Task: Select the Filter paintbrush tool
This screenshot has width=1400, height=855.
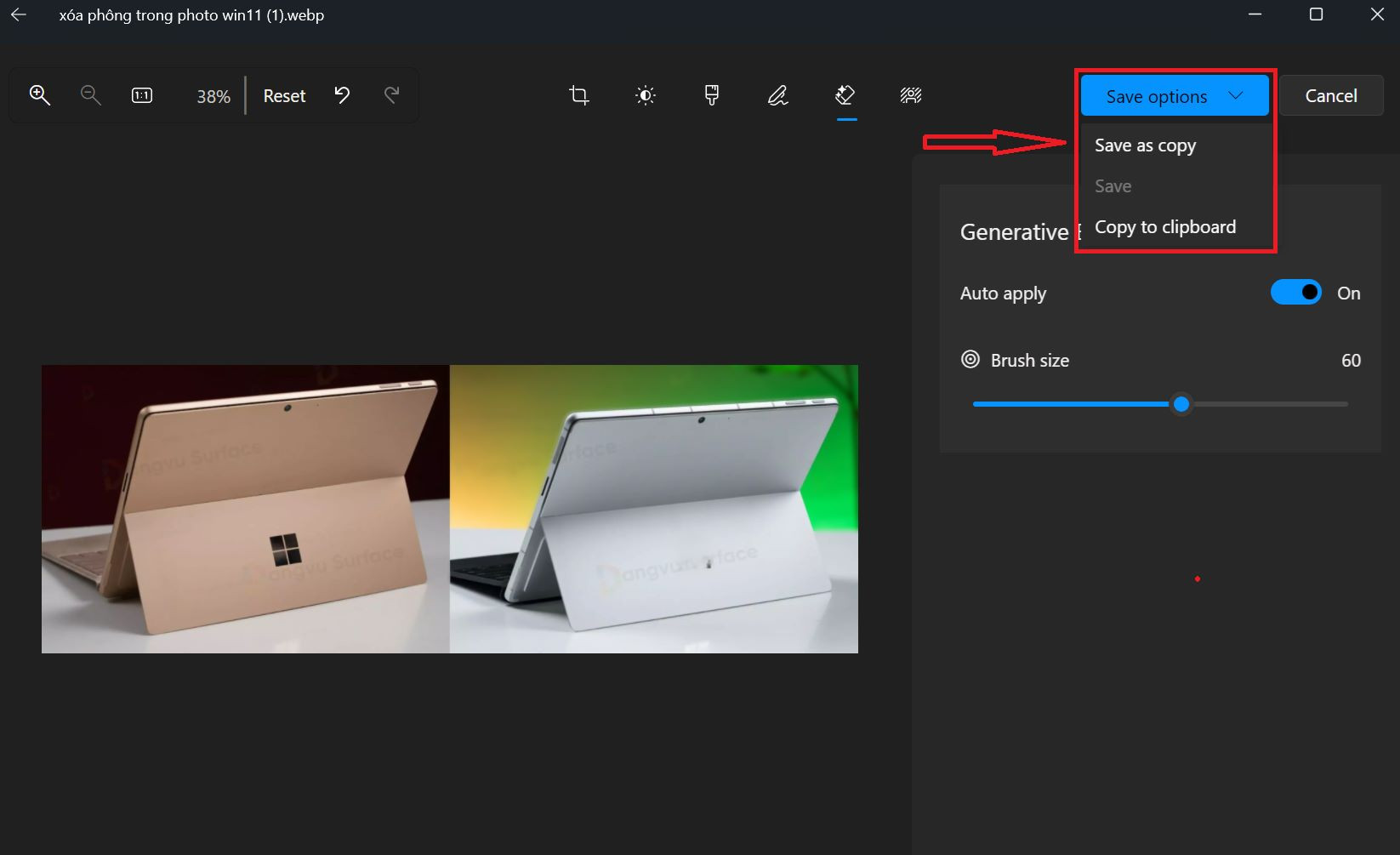Action: coord(711,95)
